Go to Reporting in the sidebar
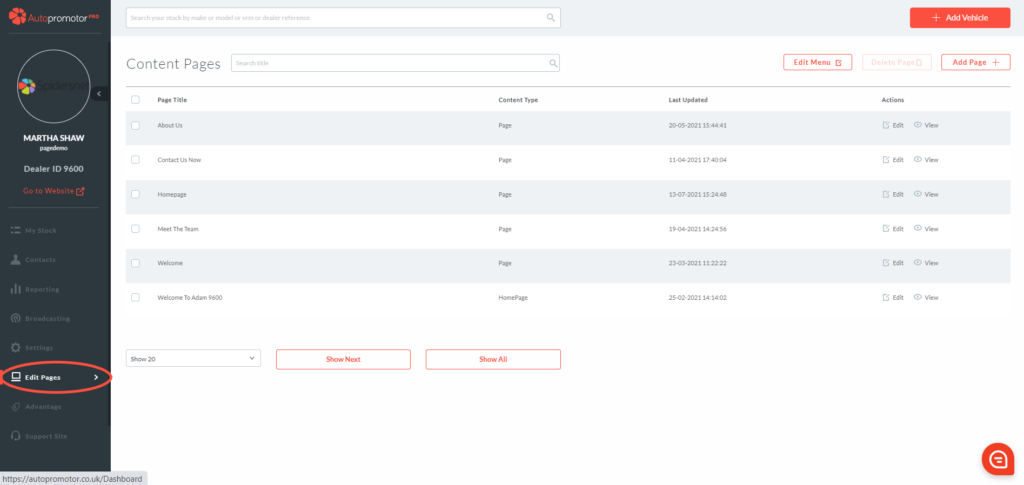 pos(41,289)
